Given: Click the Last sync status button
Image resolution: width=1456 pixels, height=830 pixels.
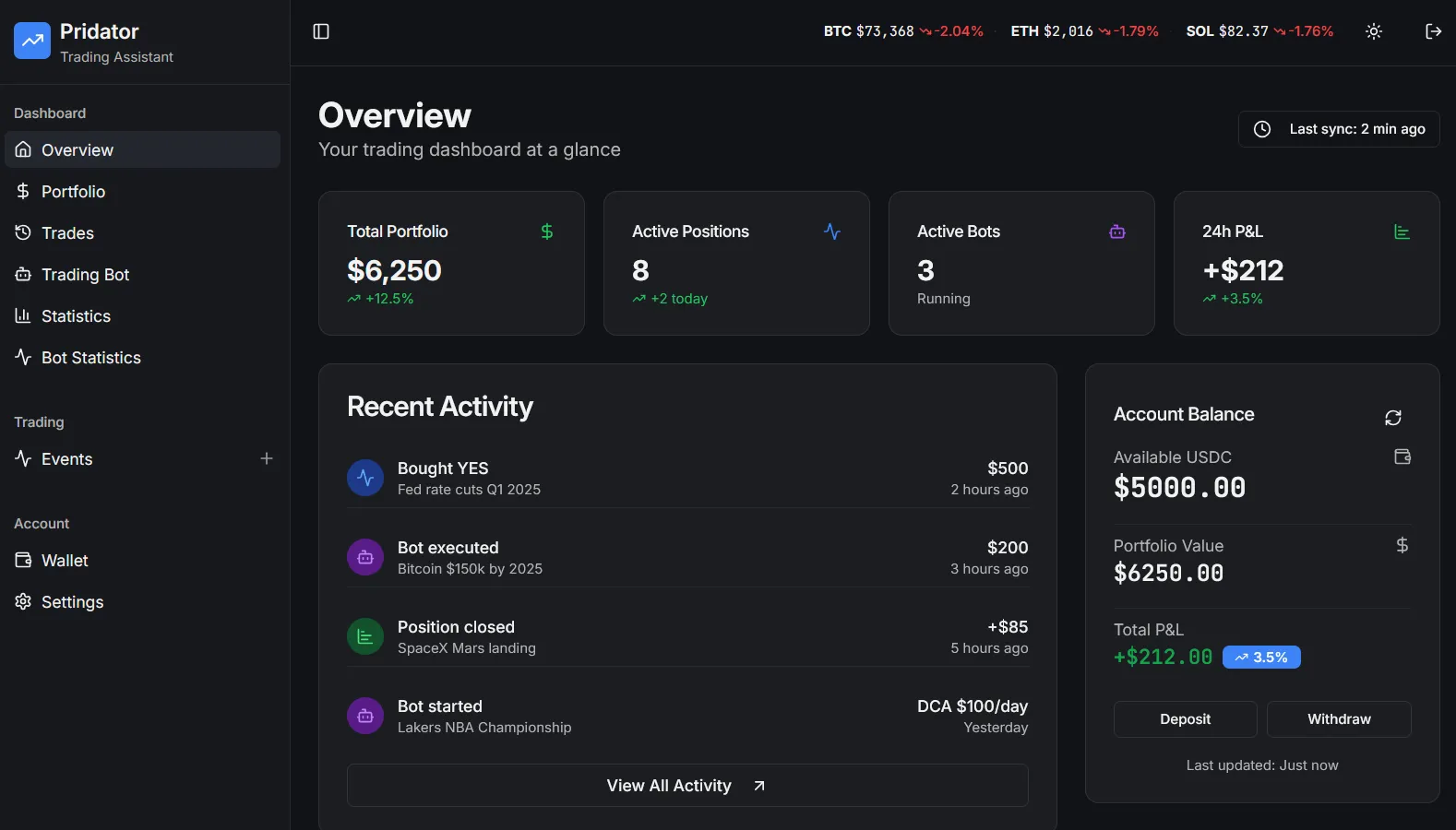Looking at the screenshot, I should coord(1339,129).
